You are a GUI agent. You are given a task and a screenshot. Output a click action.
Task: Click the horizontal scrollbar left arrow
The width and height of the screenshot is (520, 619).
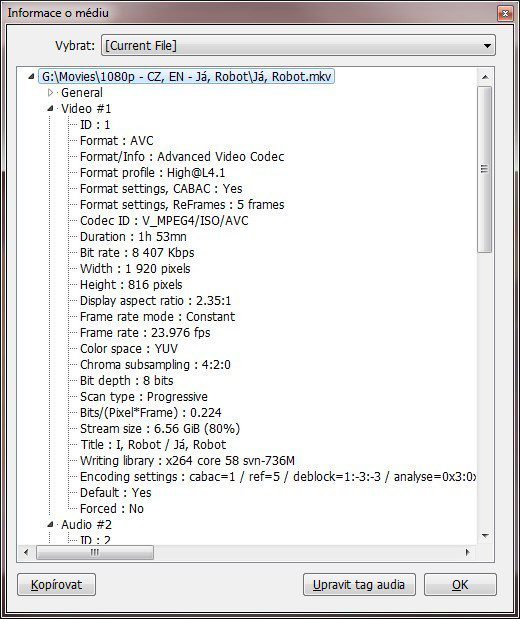point(26,552)
